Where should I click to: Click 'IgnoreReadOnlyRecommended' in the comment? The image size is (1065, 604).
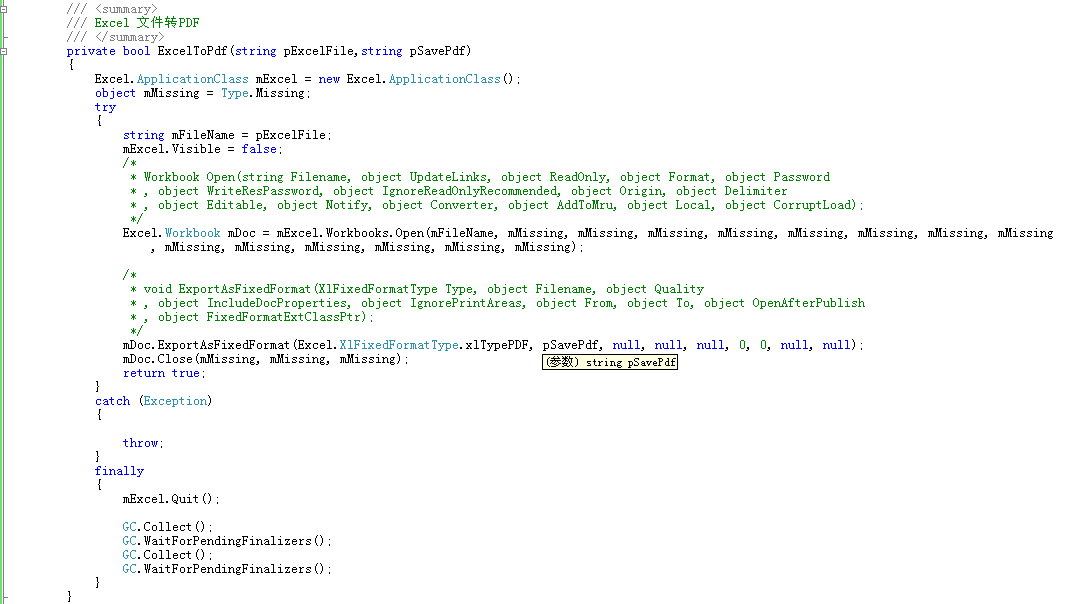469,191
